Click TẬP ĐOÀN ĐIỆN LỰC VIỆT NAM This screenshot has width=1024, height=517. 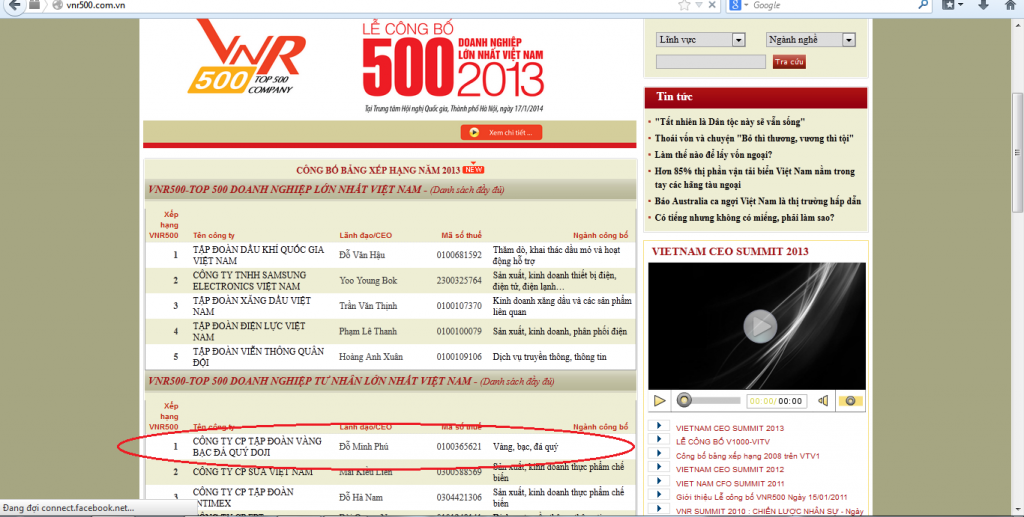click(249, 331)
